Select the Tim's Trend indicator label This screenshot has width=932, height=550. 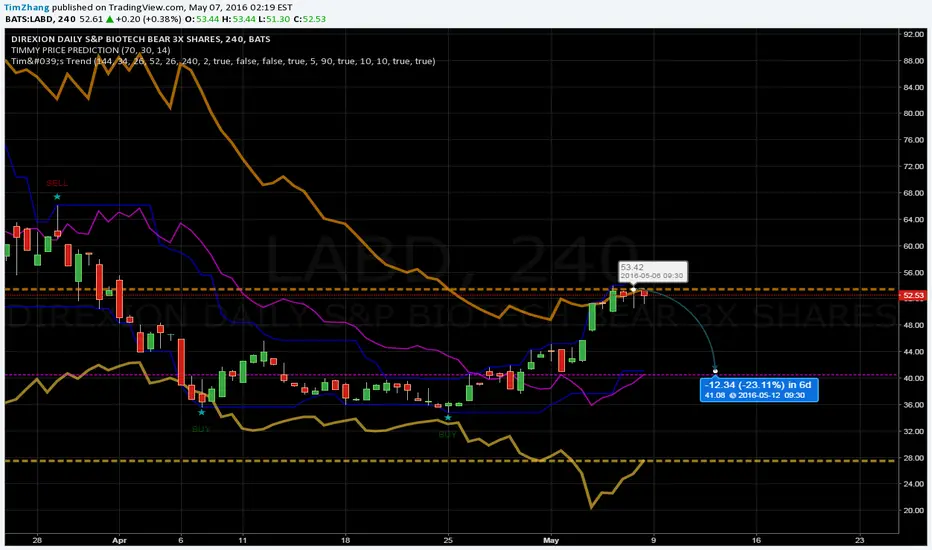tap(223, 61)
